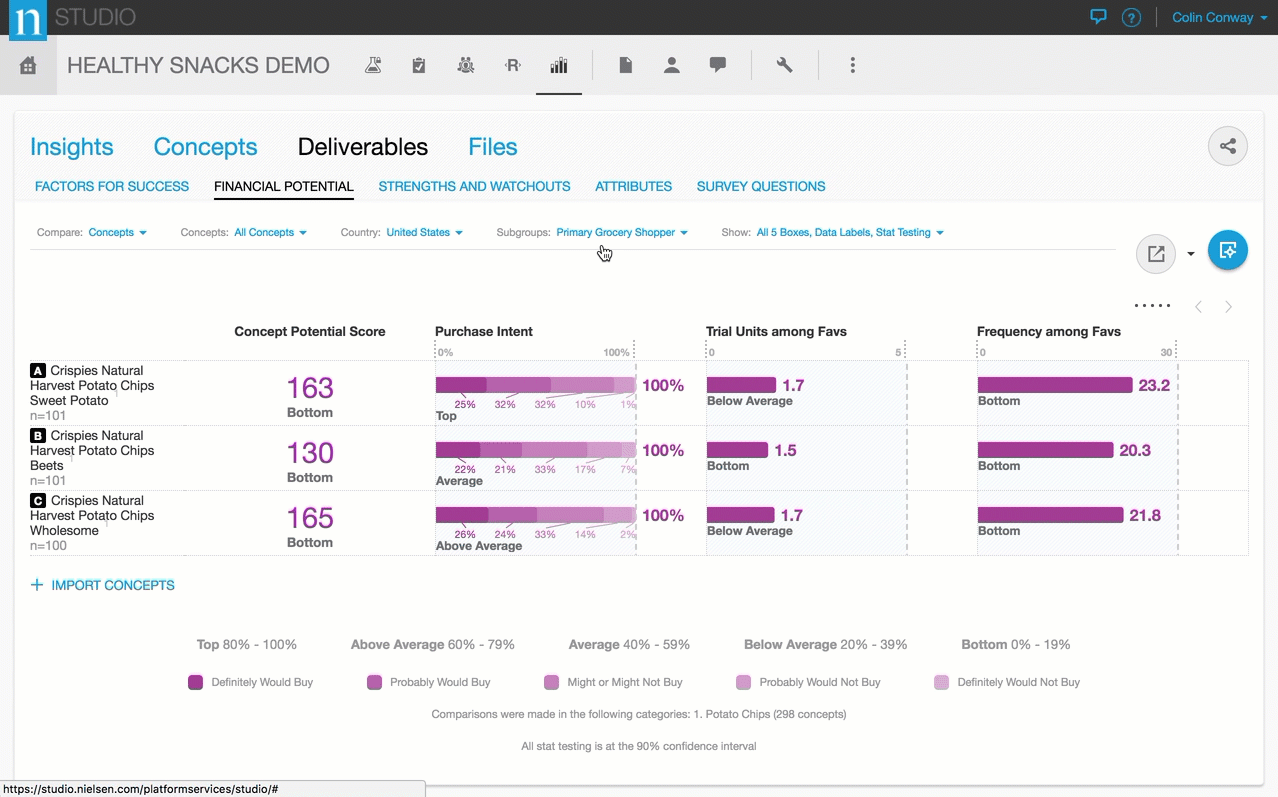Open the Country United States dropdown
The image size is (1278, 797).
(424, 232)
